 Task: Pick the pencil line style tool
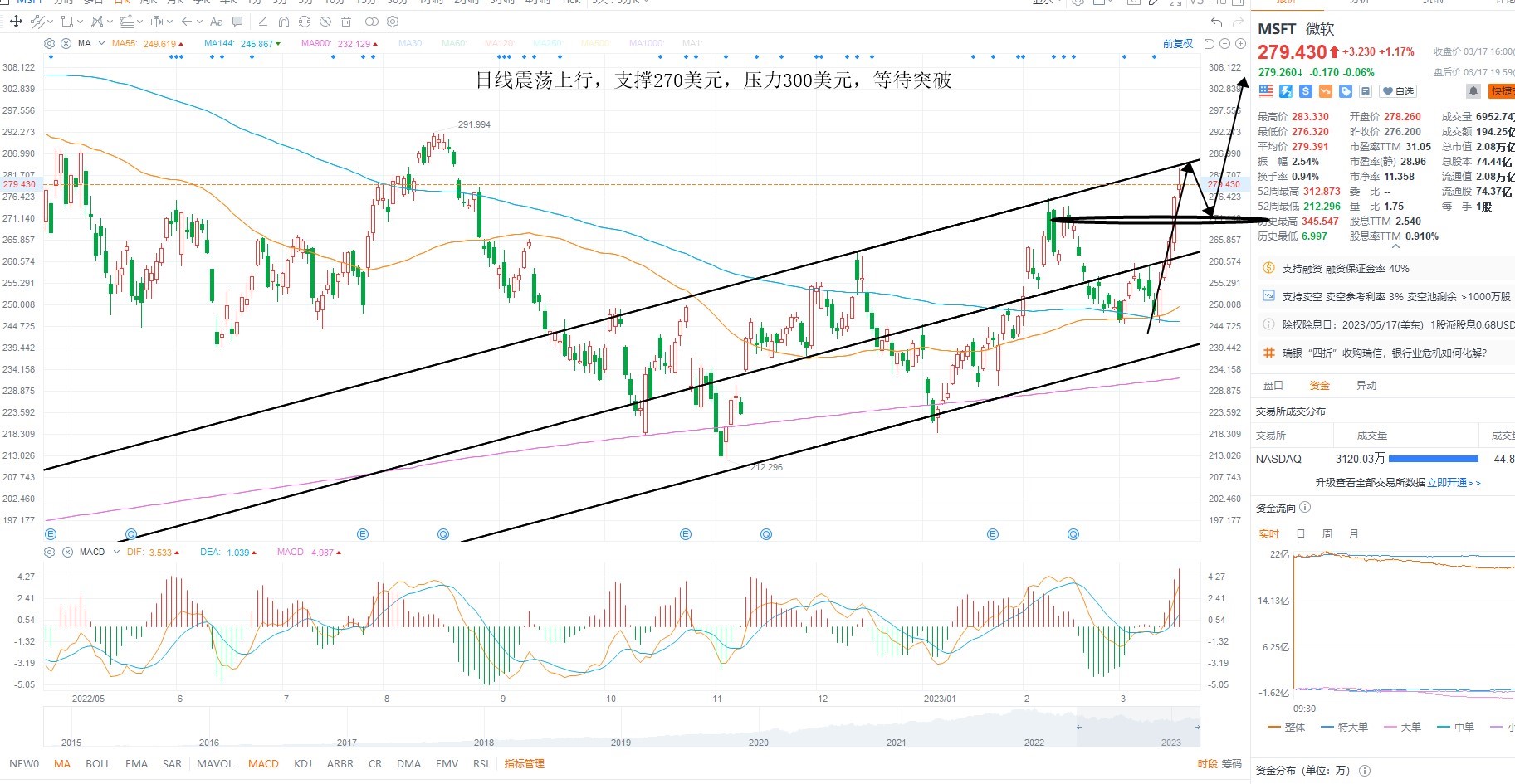(x=263, y=22)
